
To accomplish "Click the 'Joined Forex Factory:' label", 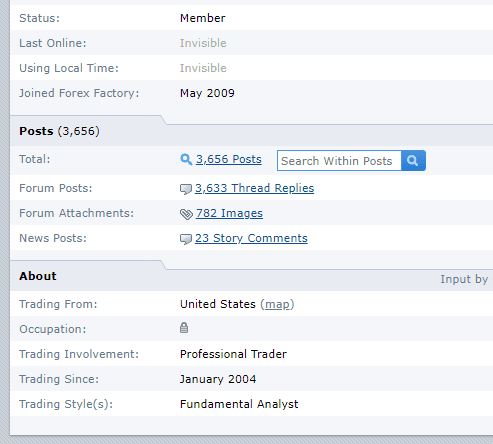I will pyautogui.click(x=79, y=93).
